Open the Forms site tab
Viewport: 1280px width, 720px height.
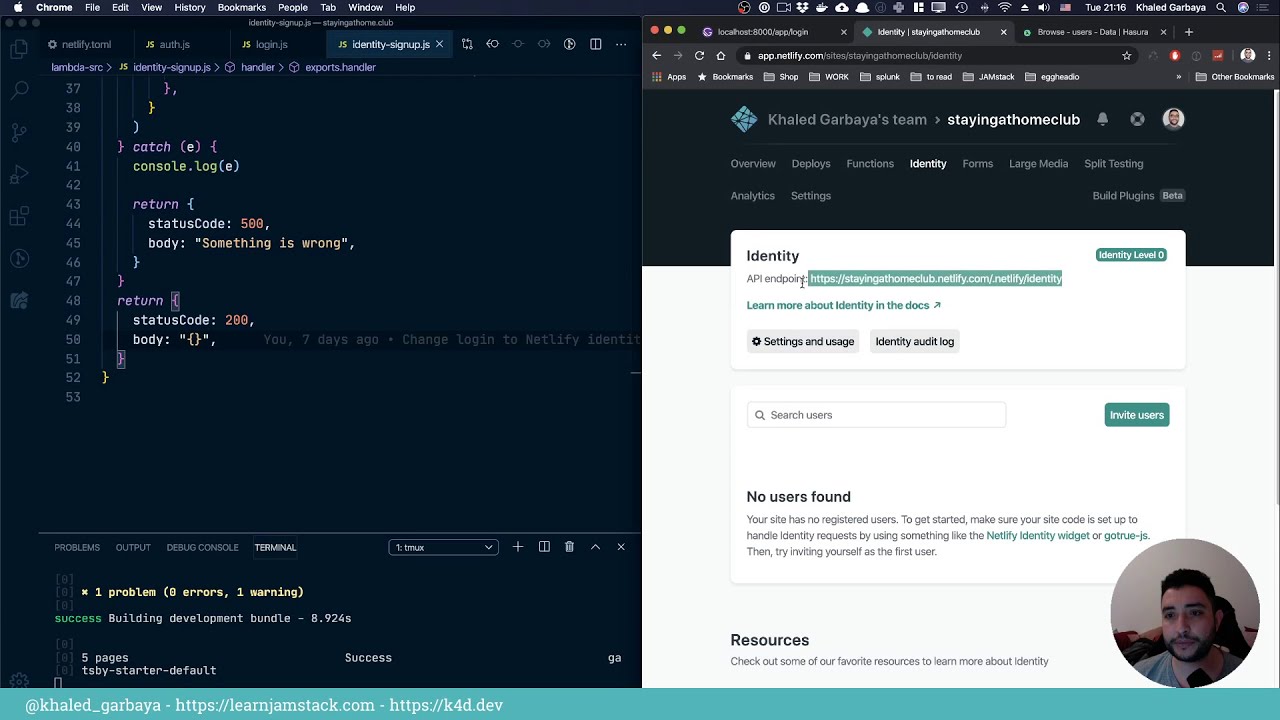(x=978, y=164)
